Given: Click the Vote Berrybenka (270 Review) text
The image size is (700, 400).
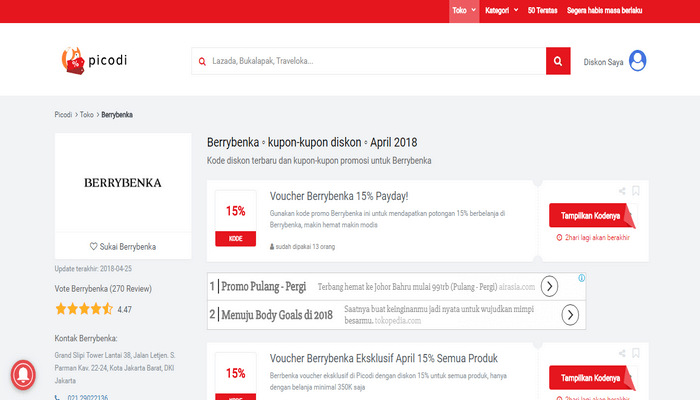Looking at the screenshot, I should click(x=103, y=289).
